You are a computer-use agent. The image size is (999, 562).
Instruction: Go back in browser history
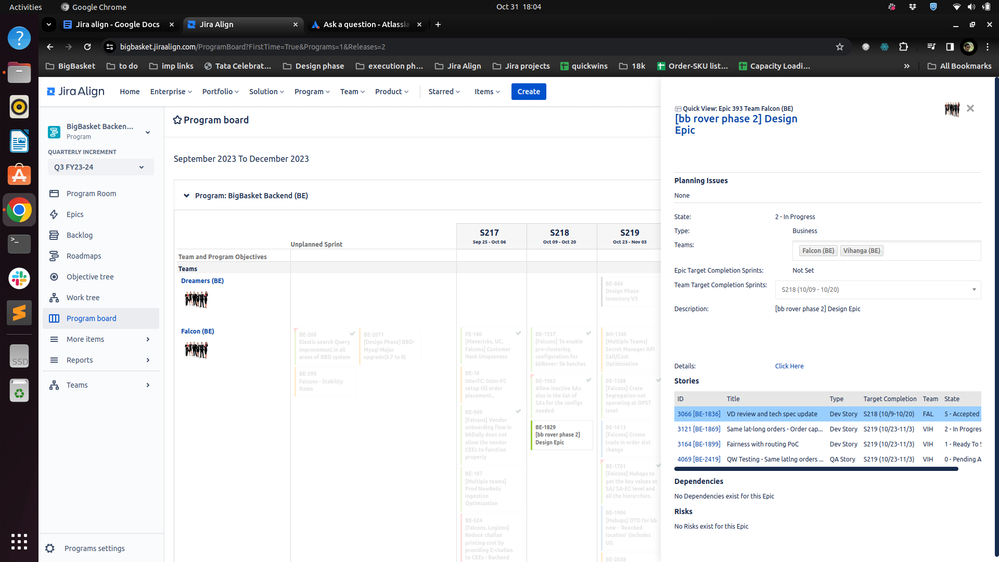[x=50, y=47]
